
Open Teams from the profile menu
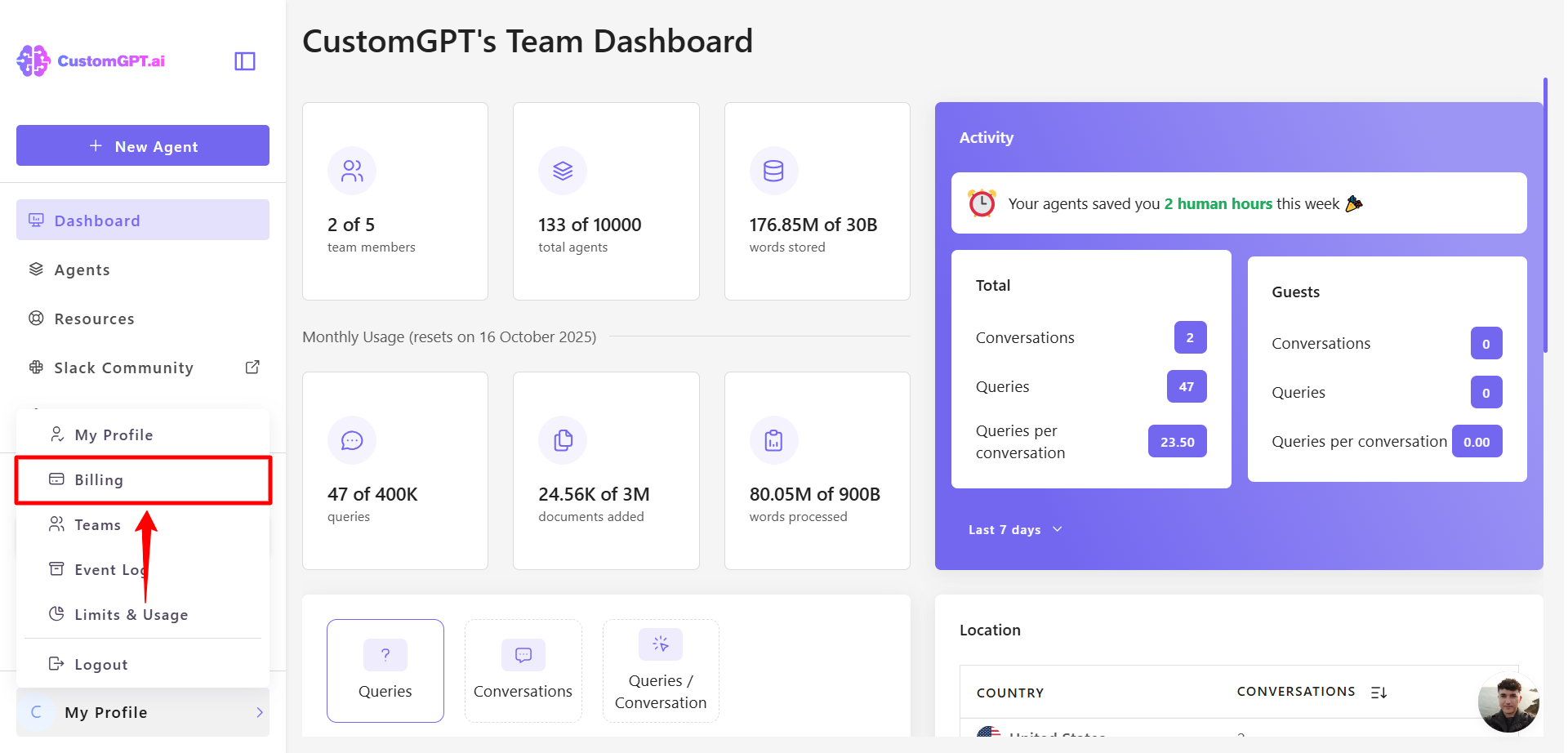click(x=143, y=524)
